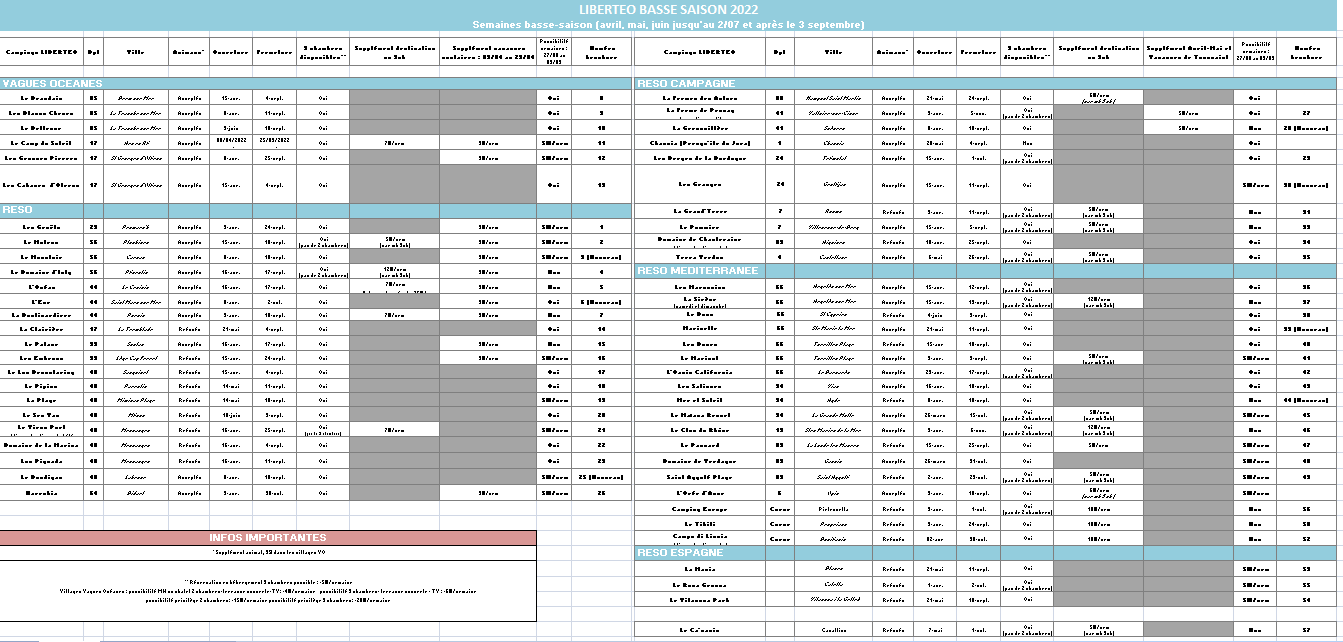Select the Terra Verdon campsite cell

(700, 257)
